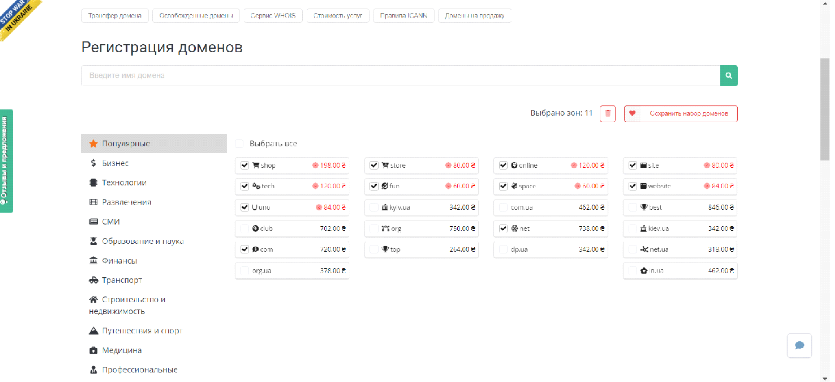Click the building icon beside kyiv.ua
The height and width of the screenshot is (382, 835).
[385, 207]
